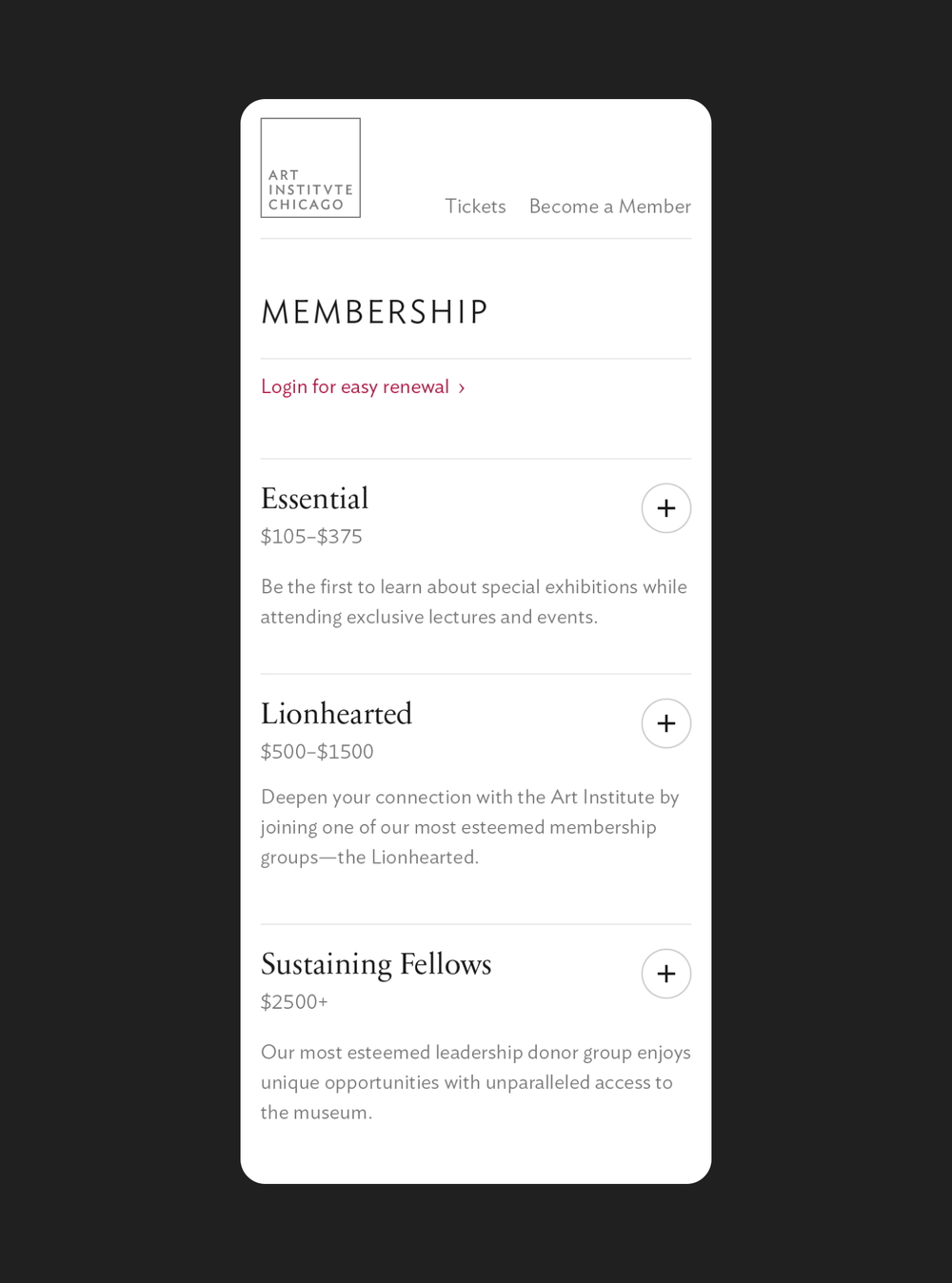Viewport: 952px width, 1283px height.
Task: Click the MEMBERSHIP page heading
Action: coord(374,312)
